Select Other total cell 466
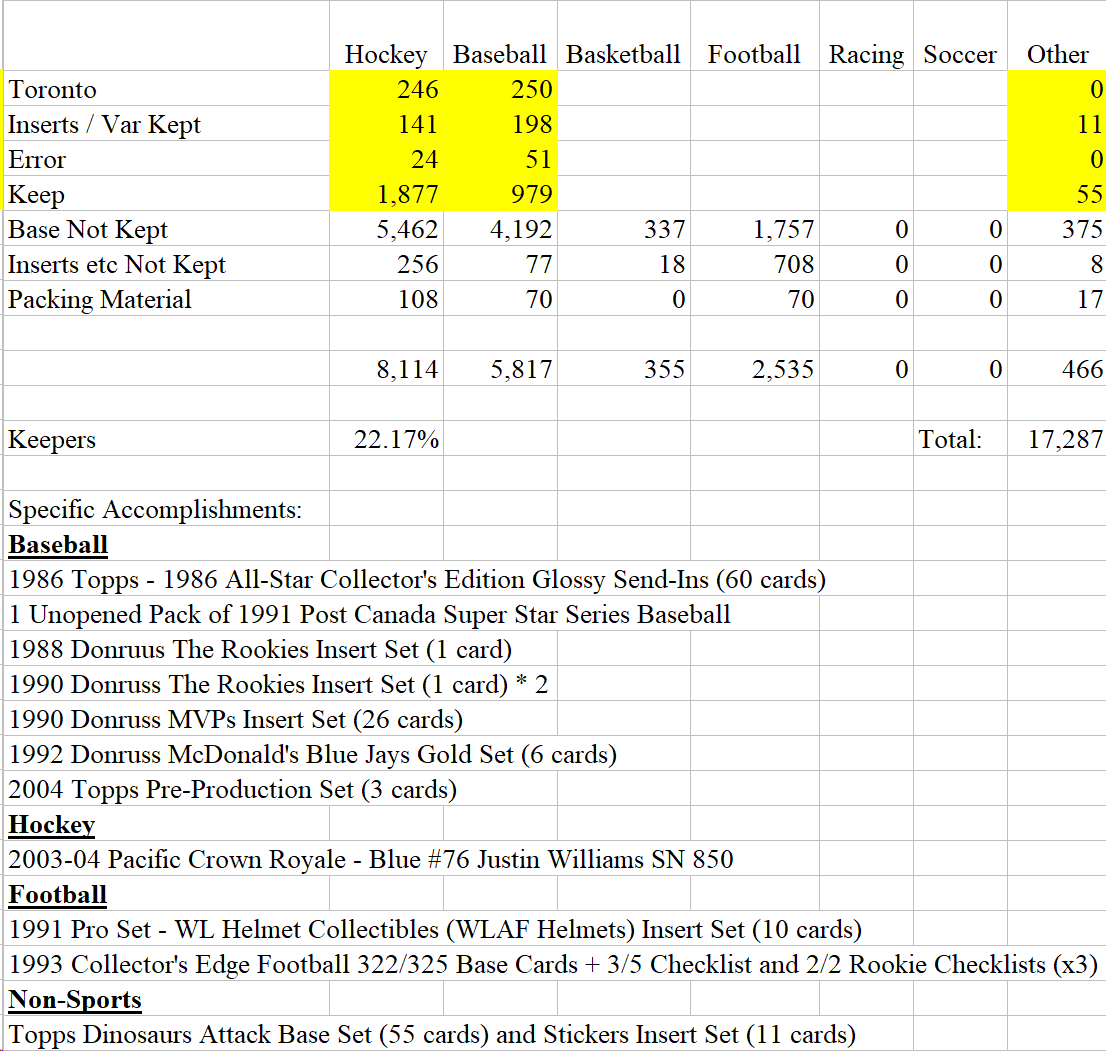This screenshot has width=1106, height=1051. point(1057,369)
